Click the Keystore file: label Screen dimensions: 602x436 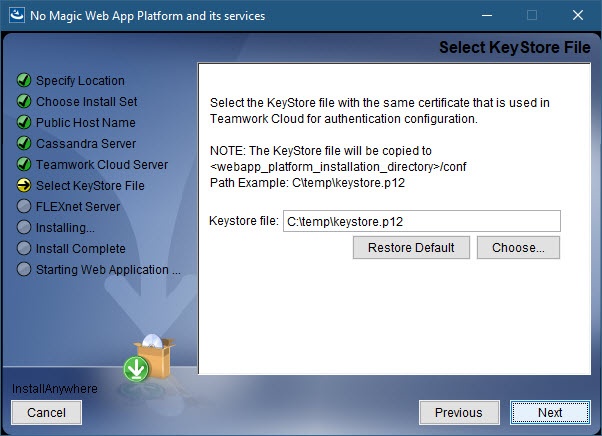coord(244,221)
